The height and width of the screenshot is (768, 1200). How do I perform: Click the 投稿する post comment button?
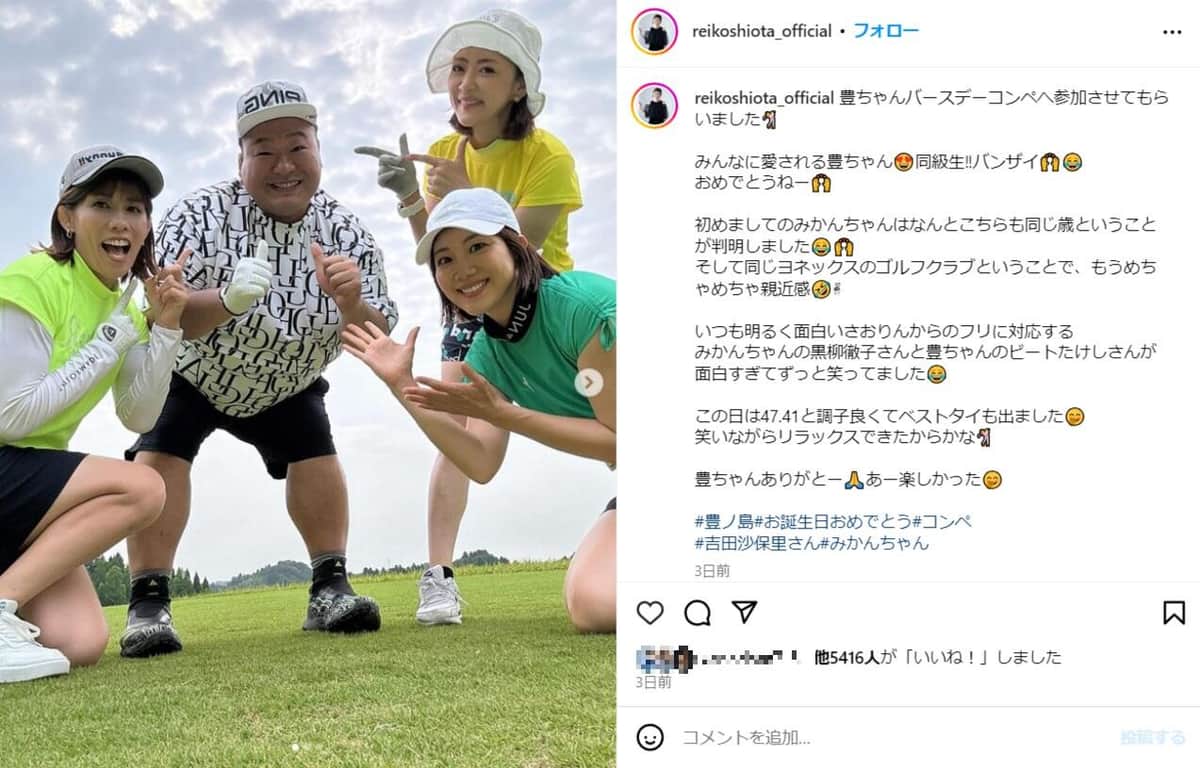coord(1152,738)
